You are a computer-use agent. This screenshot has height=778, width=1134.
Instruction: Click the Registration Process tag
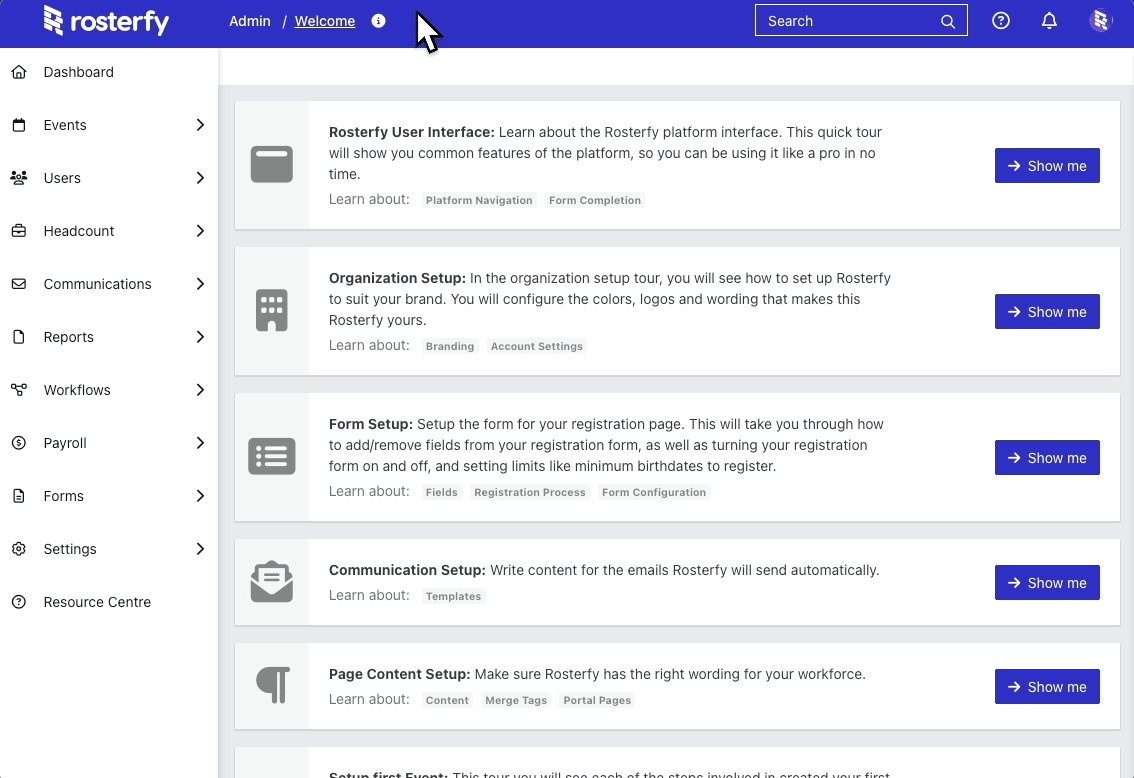[x=529, y=492]
